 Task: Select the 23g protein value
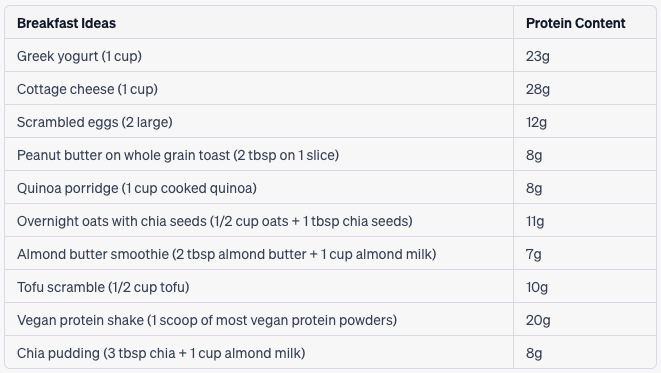click(537, 56)
